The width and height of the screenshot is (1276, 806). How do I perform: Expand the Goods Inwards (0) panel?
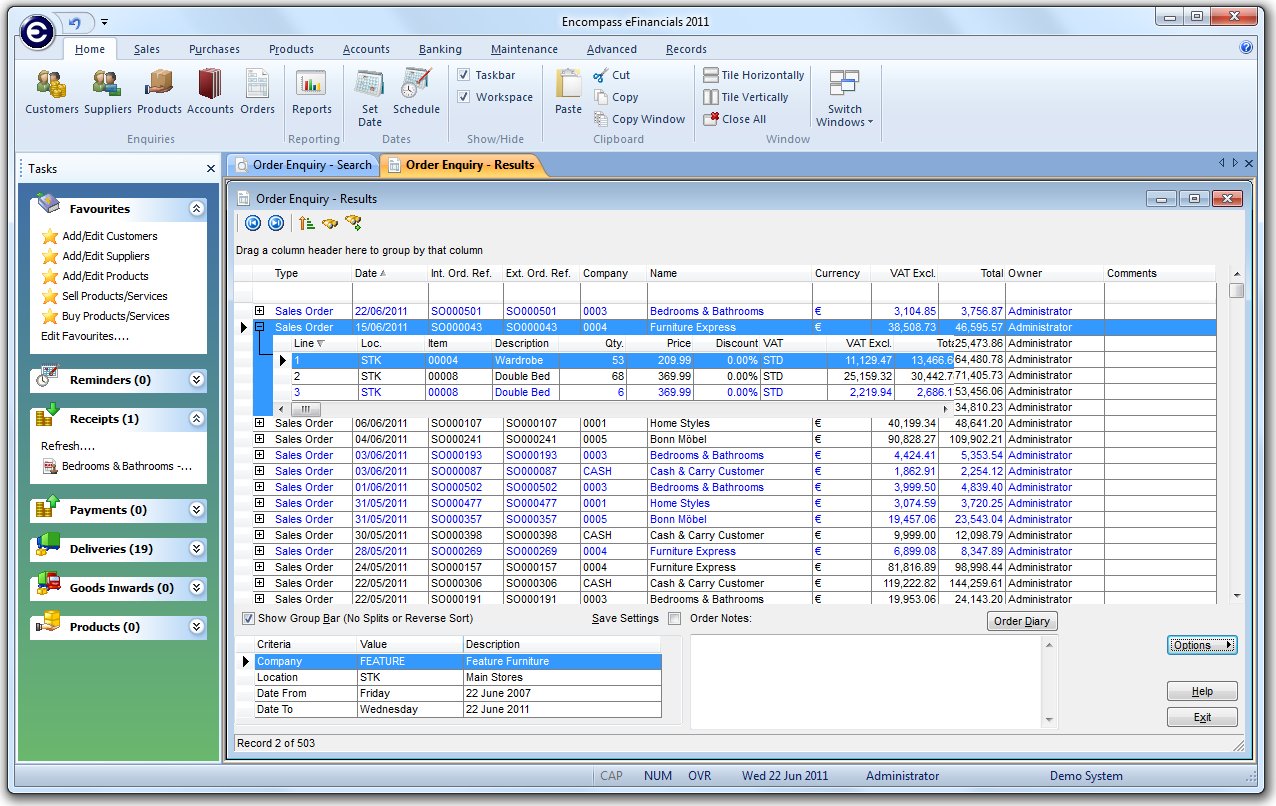click(x=196, y=588)
